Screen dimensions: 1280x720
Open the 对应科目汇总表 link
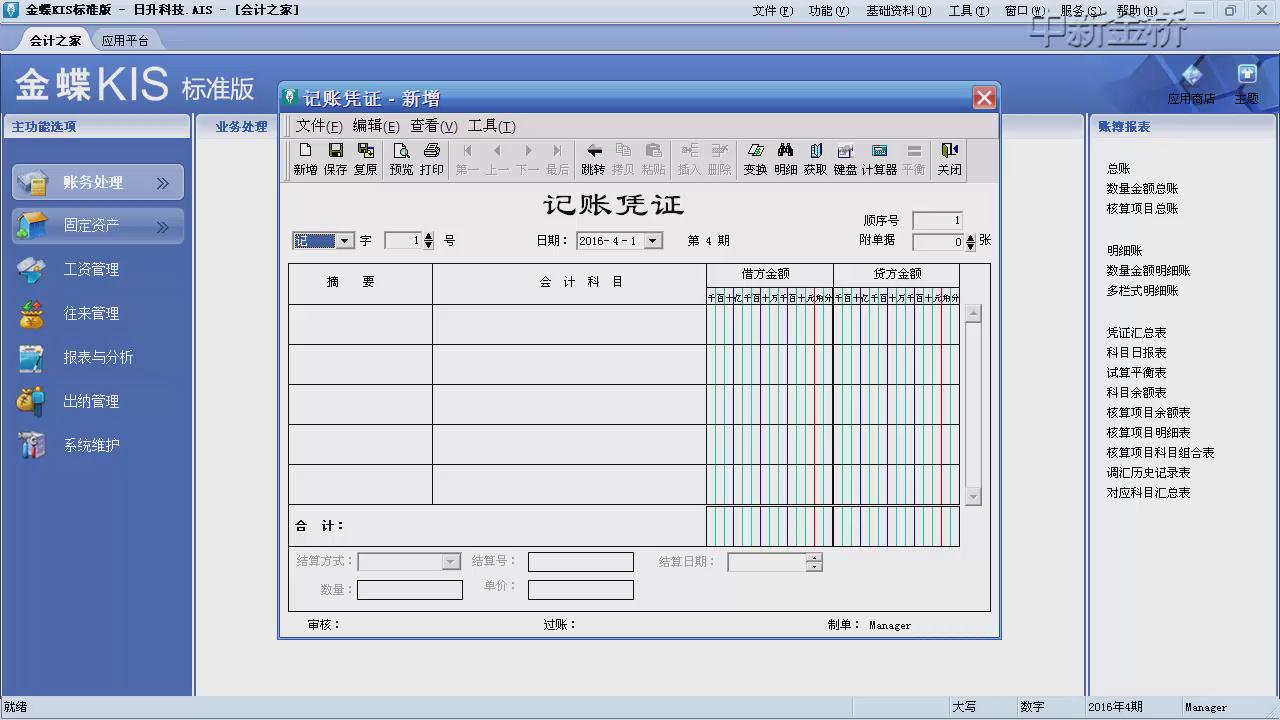click(1148, 493)
